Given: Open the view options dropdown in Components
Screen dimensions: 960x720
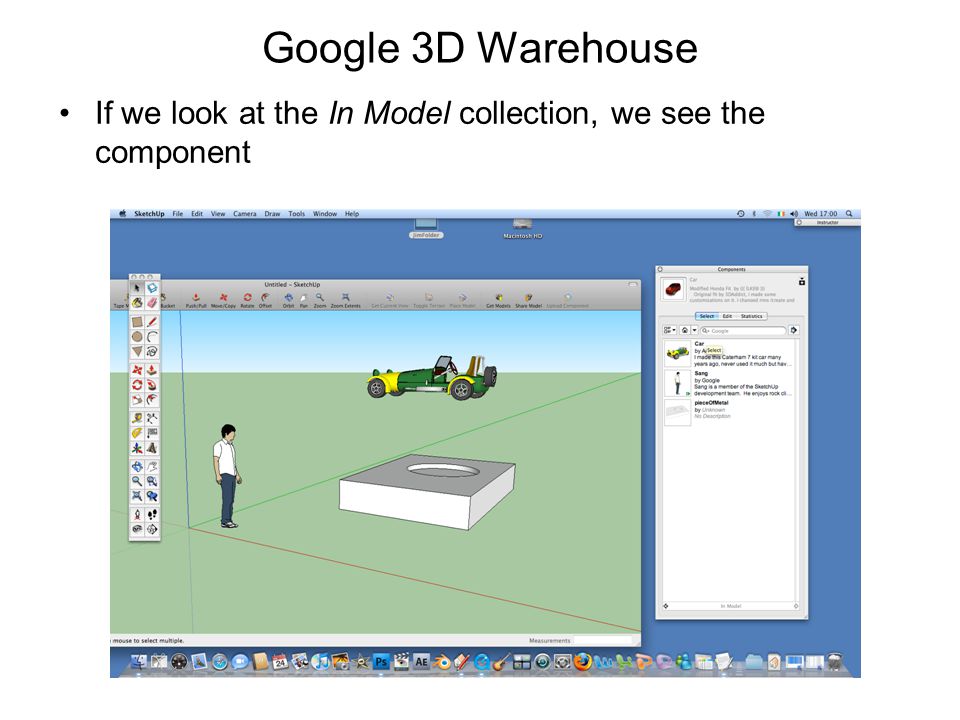Looking at the screenshot, I should point(669,331).
